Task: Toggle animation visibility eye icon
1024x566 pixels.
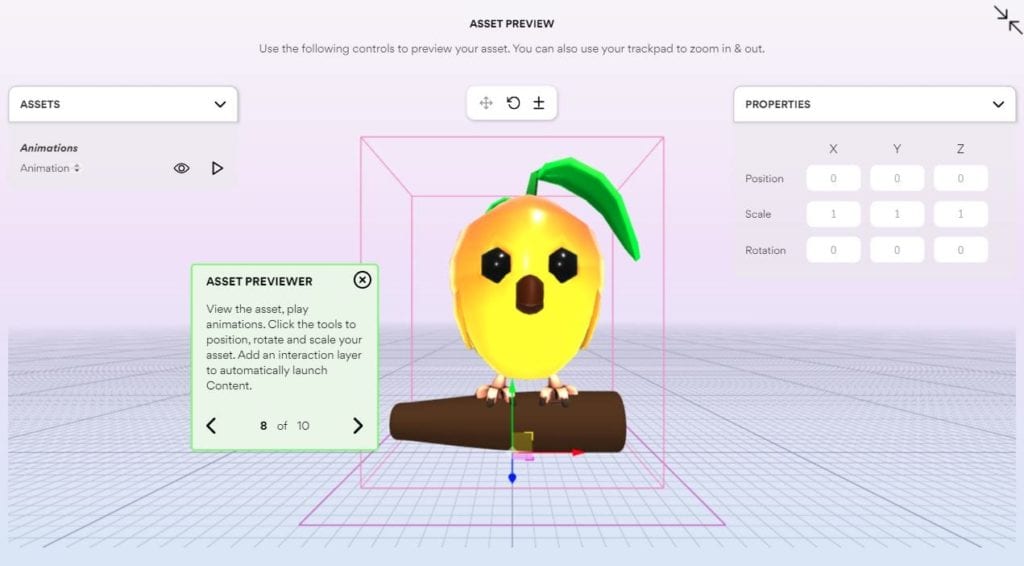Action: click(181, 169)
